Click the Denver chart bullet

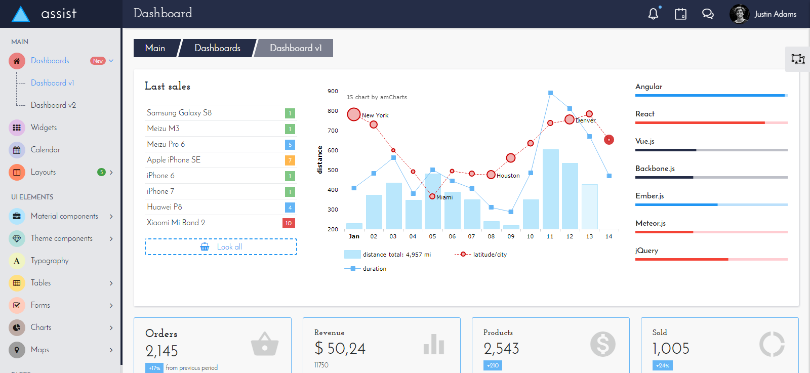(x=570, y=119)
